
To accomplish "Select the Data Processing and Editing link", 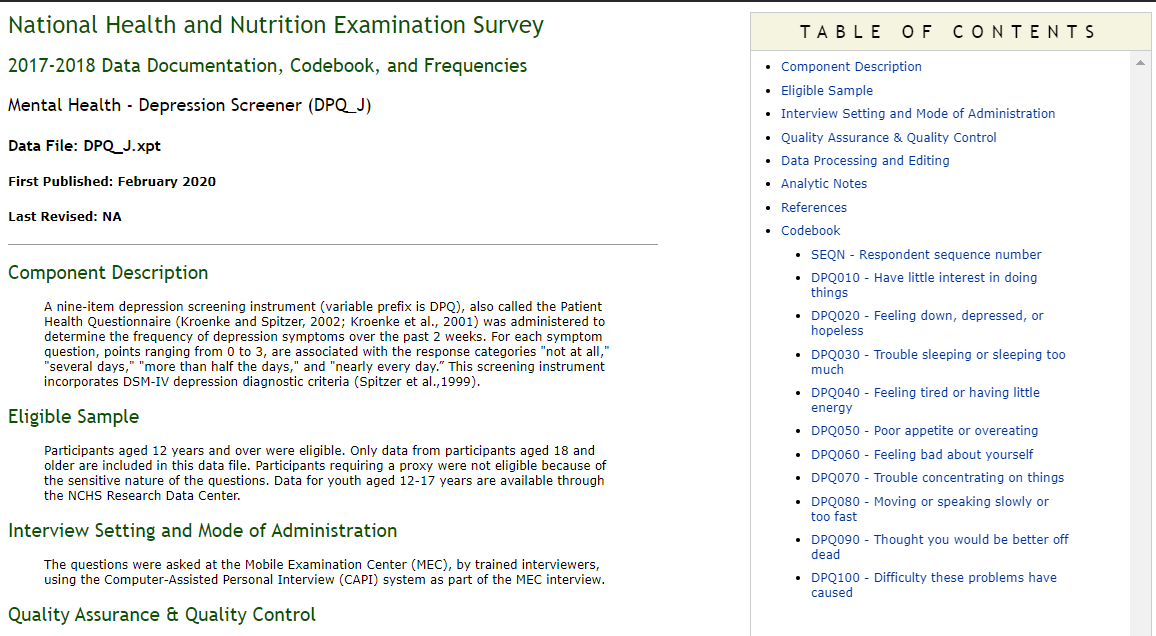I will pyautogui.click(x=865, y=161).
